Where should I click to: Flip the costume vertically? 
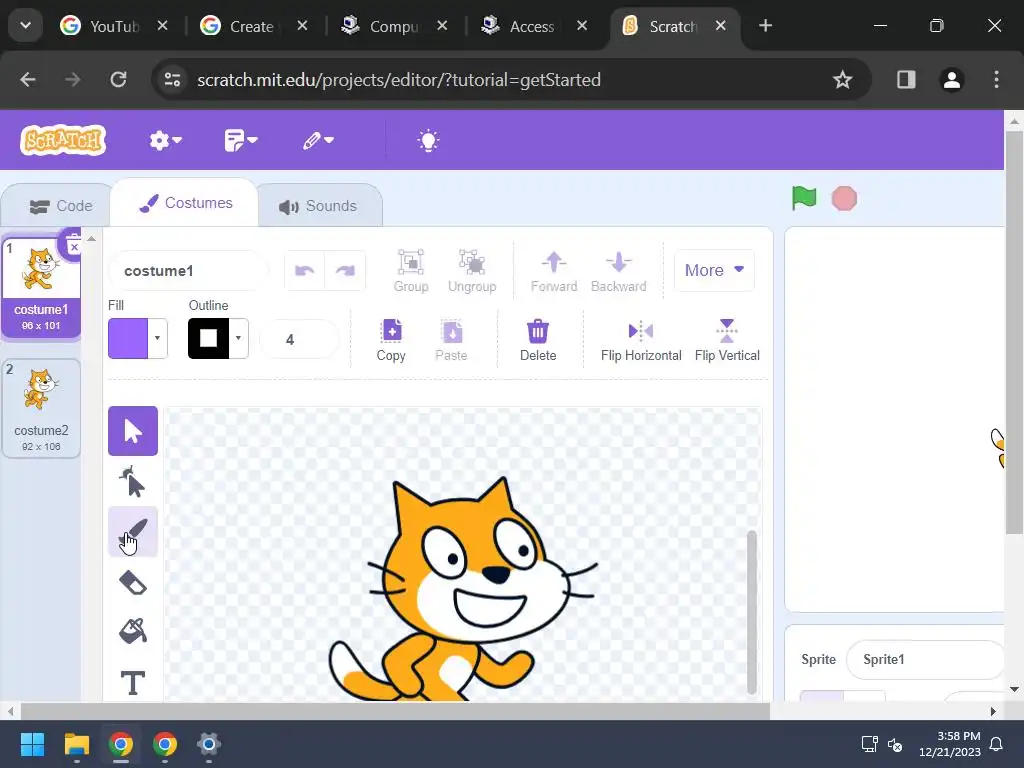727,340
